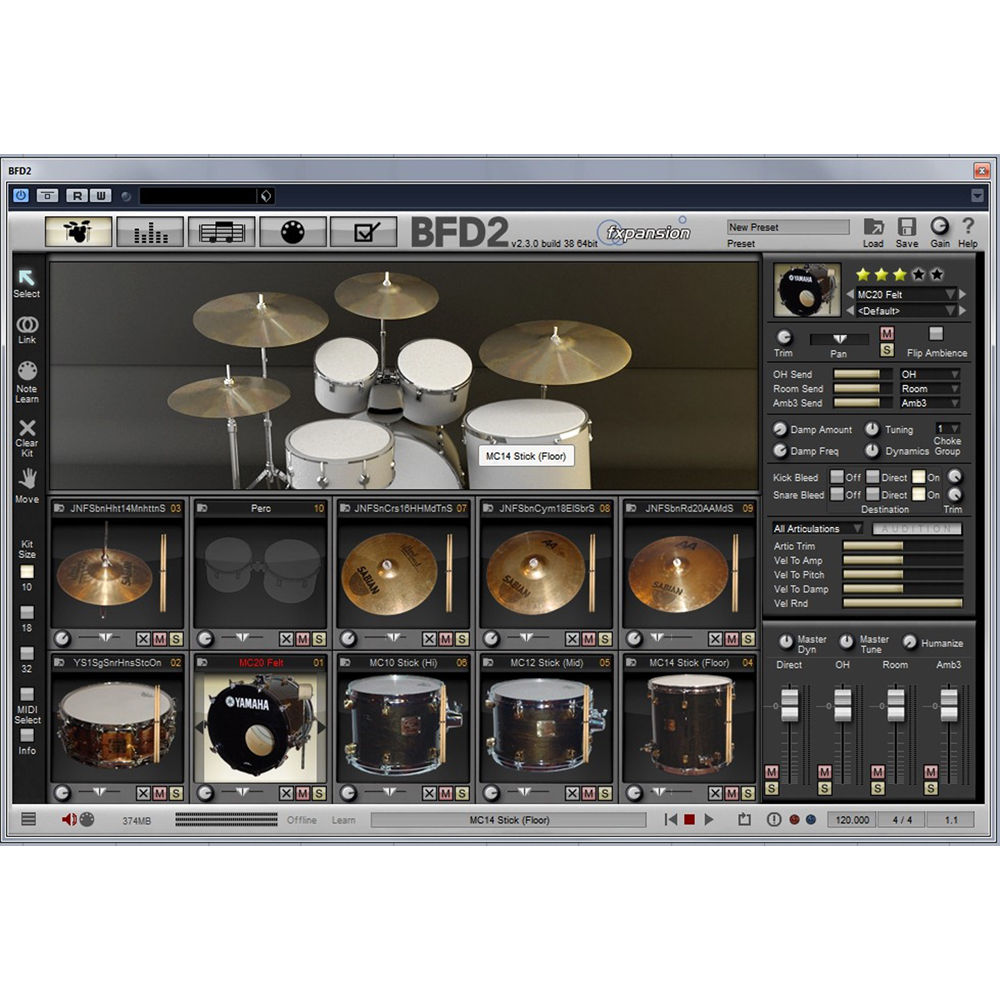The height and width of the screenshot is (1000, 1000).
Task: Click return-to-start transport button
Action: [670, 820]
